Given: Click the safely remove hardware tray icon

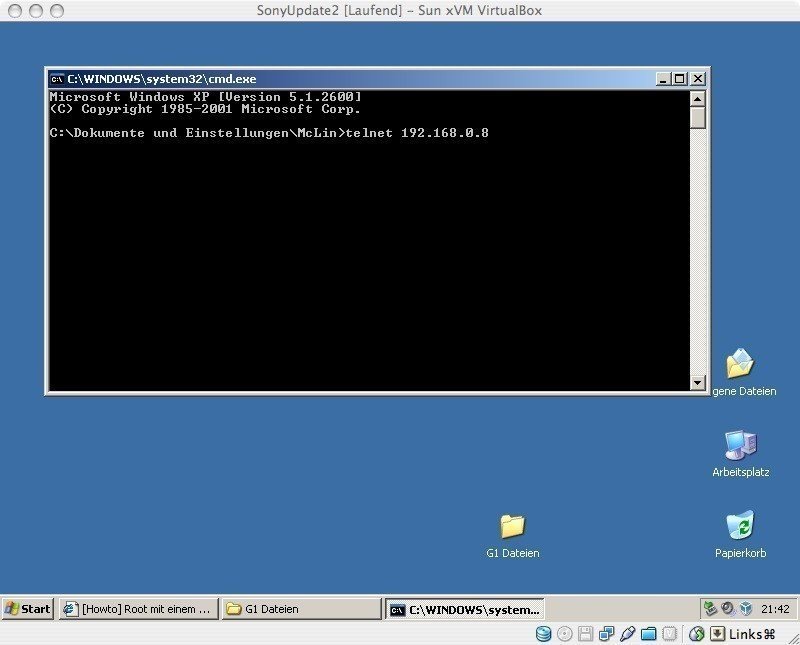Looking at the screenshot, I should [710, 608].
